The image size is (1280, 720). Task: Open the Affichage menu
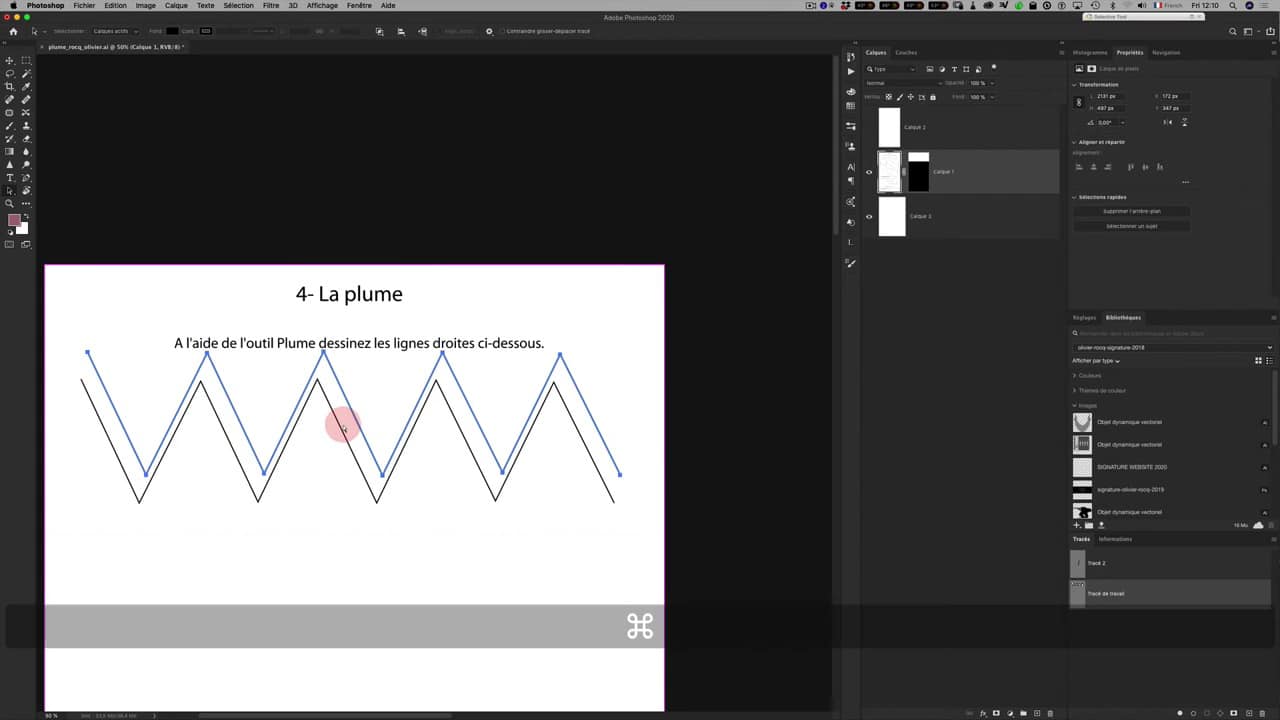click(x=322, y=5)
